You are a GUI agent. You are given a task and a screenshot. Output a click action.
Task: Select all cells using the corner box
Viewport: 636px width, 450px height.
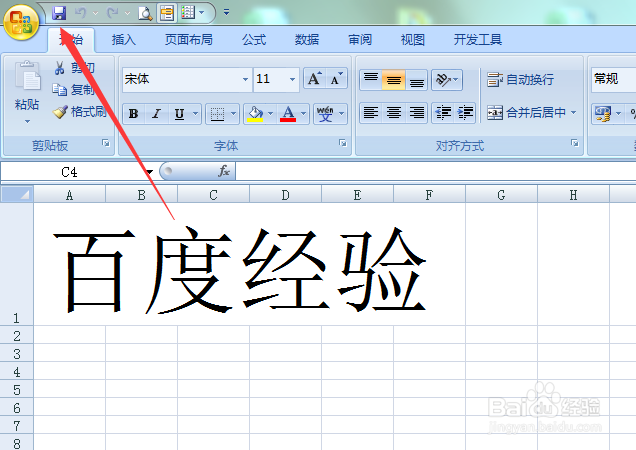click(17, 194)
